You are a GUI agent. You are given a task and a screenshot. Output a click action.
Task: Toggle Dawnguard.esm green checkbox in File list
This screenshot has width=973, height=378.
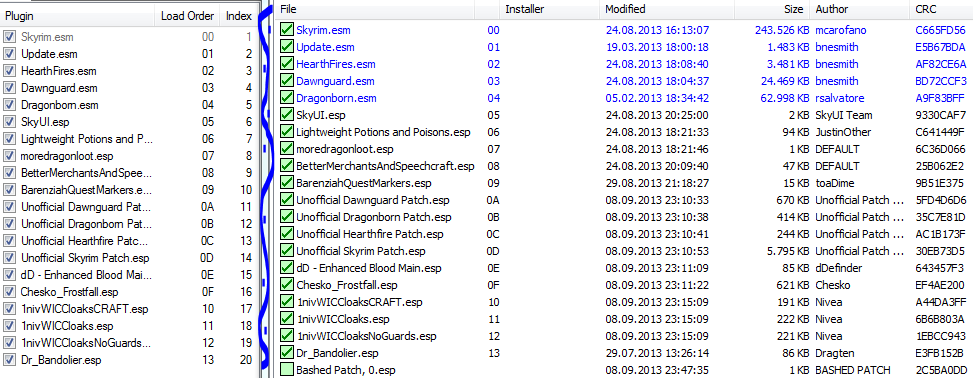coord(287,81)
